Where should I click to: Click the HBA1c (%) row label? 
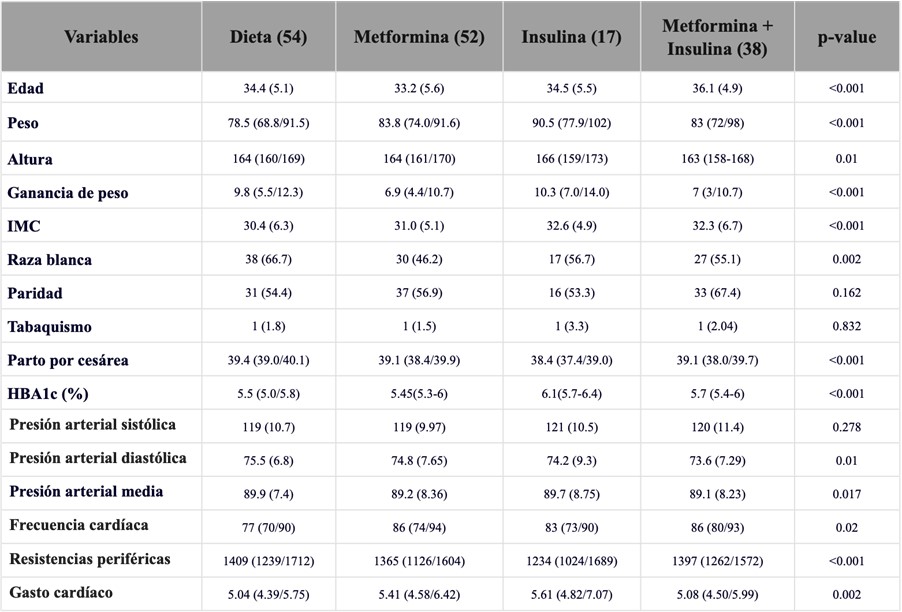click(48, 394)
